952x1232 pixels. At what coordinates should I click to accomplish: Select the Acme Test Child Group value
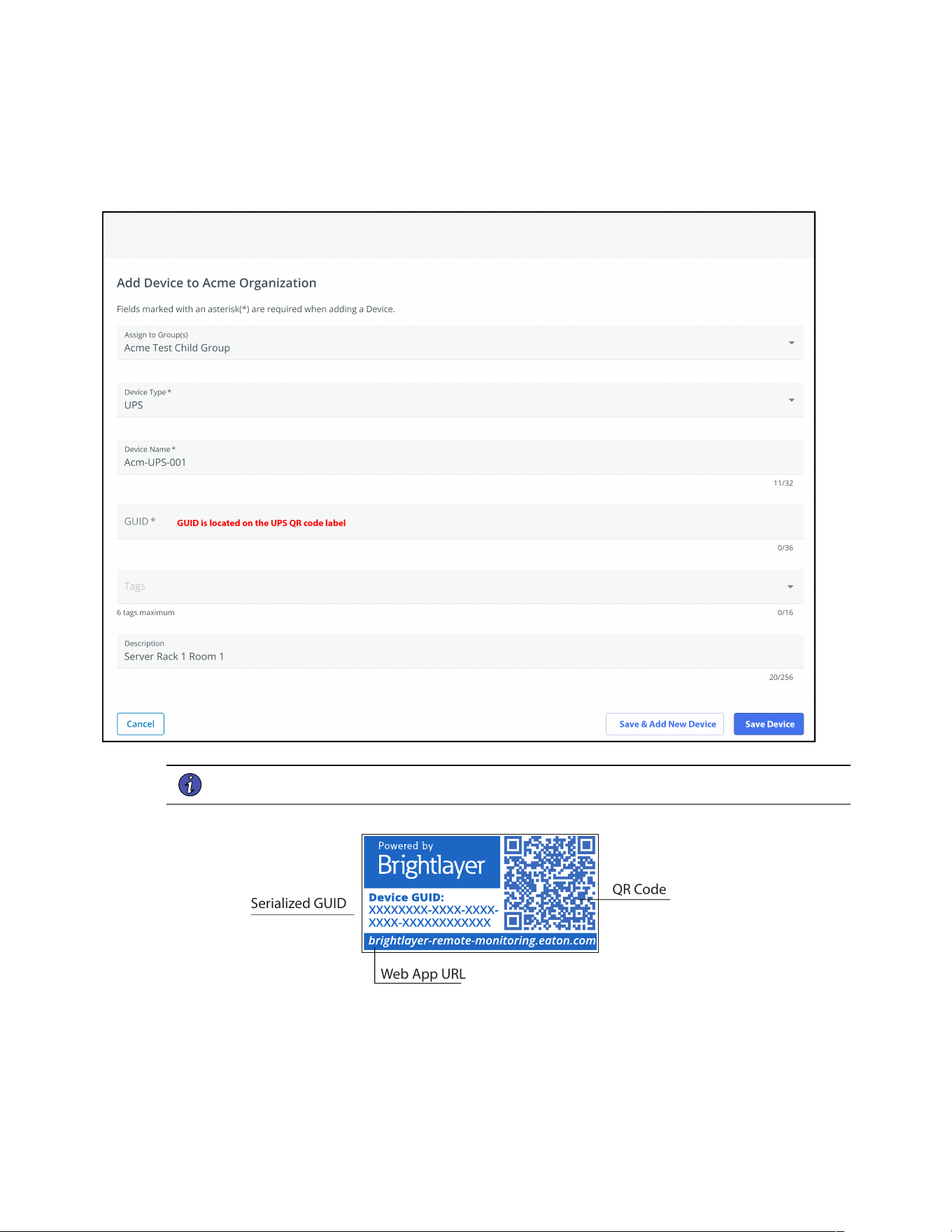pyautogui.click(x=177, y=348)
